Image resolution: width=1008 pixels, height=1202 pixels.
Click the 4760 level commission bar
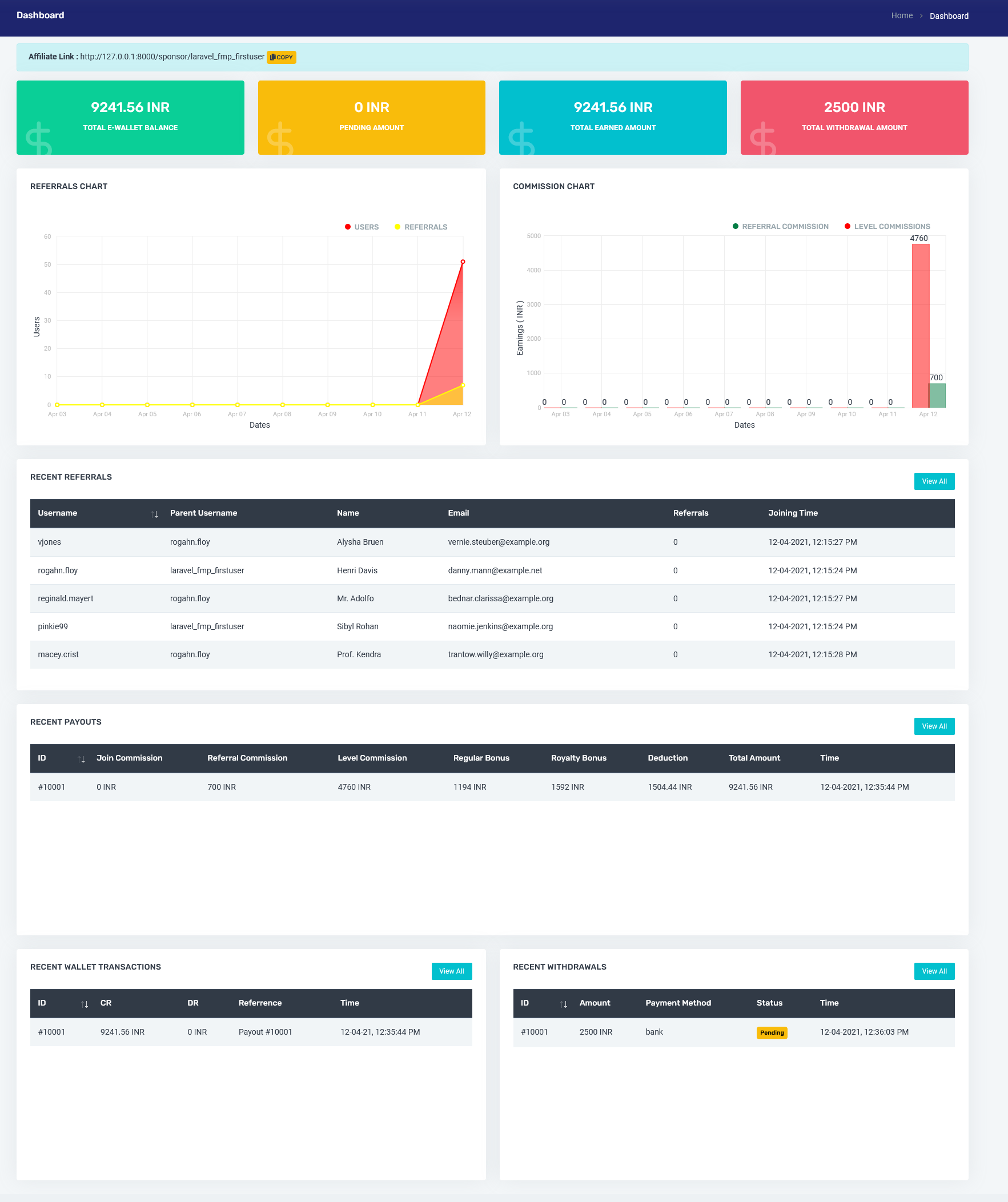(x=920, y=326)
